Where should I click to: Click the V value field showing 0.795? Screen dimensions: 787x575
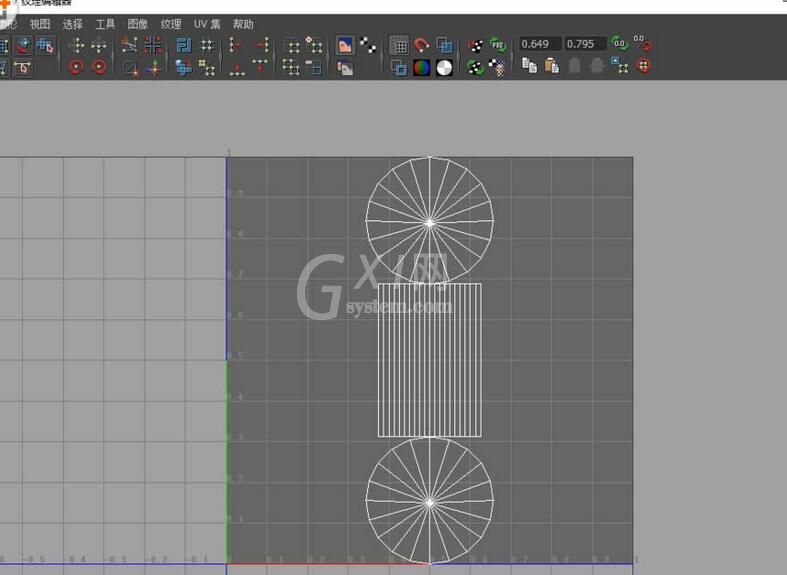(585, 44)
